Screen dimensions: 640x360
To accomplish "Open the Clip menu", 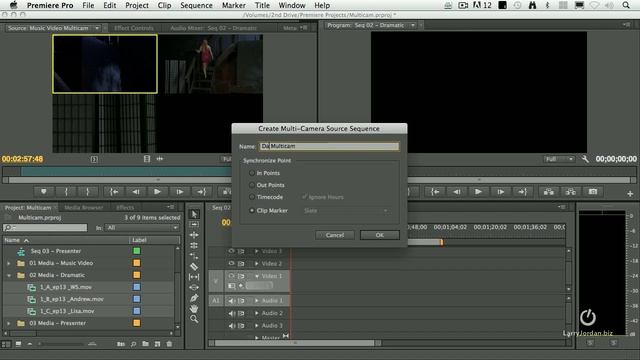I will (x=164, y=5).
